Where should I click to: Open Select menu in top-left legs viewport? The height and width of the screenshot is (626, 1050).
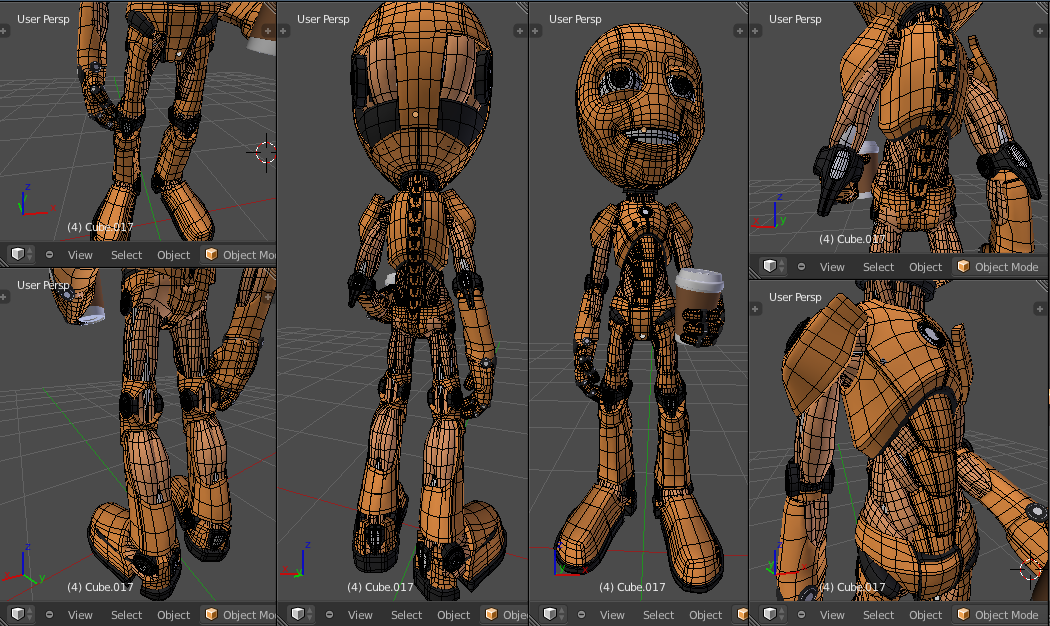127,255
